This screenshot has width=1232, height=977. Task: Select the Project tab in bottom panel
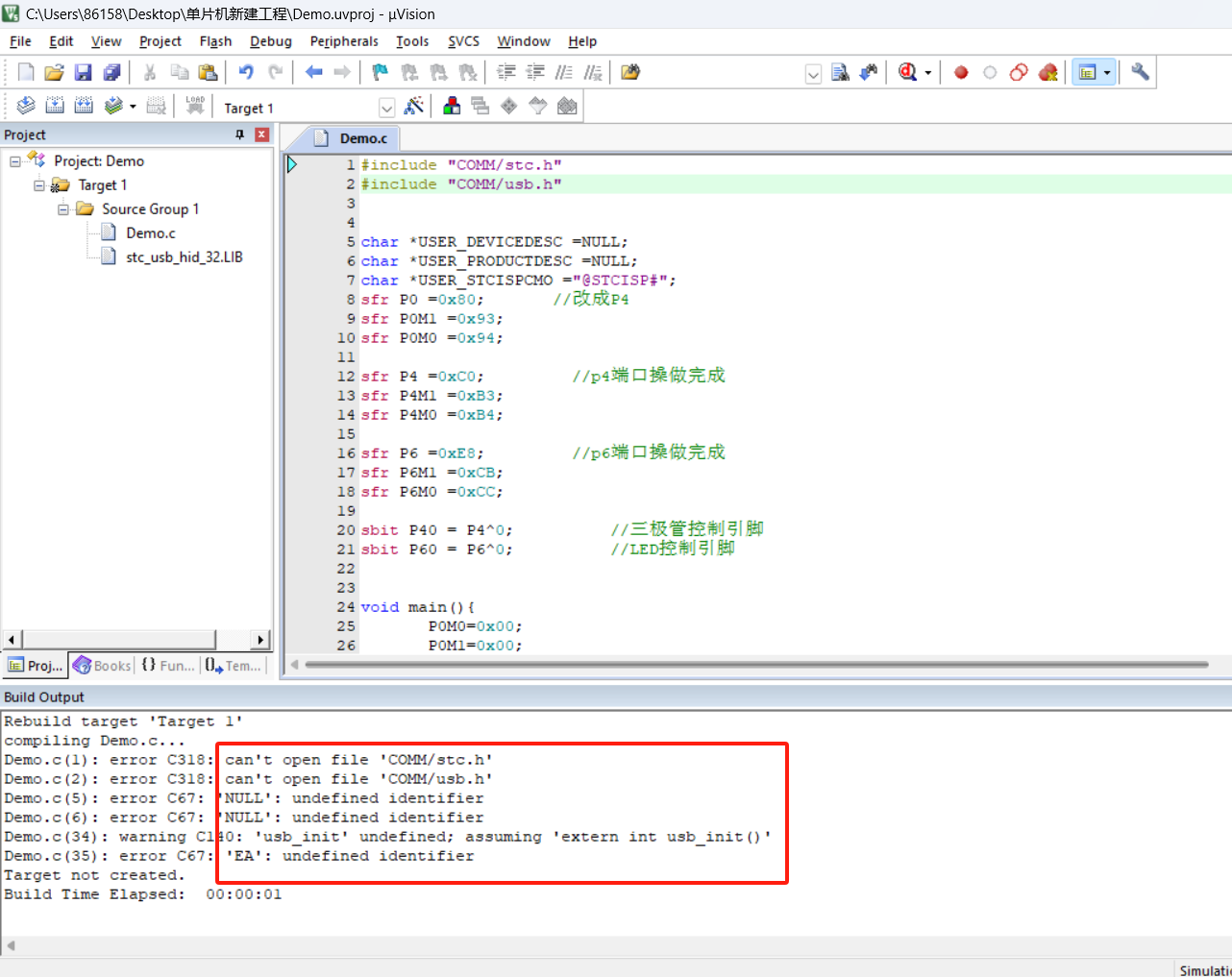tap(36, 666)
